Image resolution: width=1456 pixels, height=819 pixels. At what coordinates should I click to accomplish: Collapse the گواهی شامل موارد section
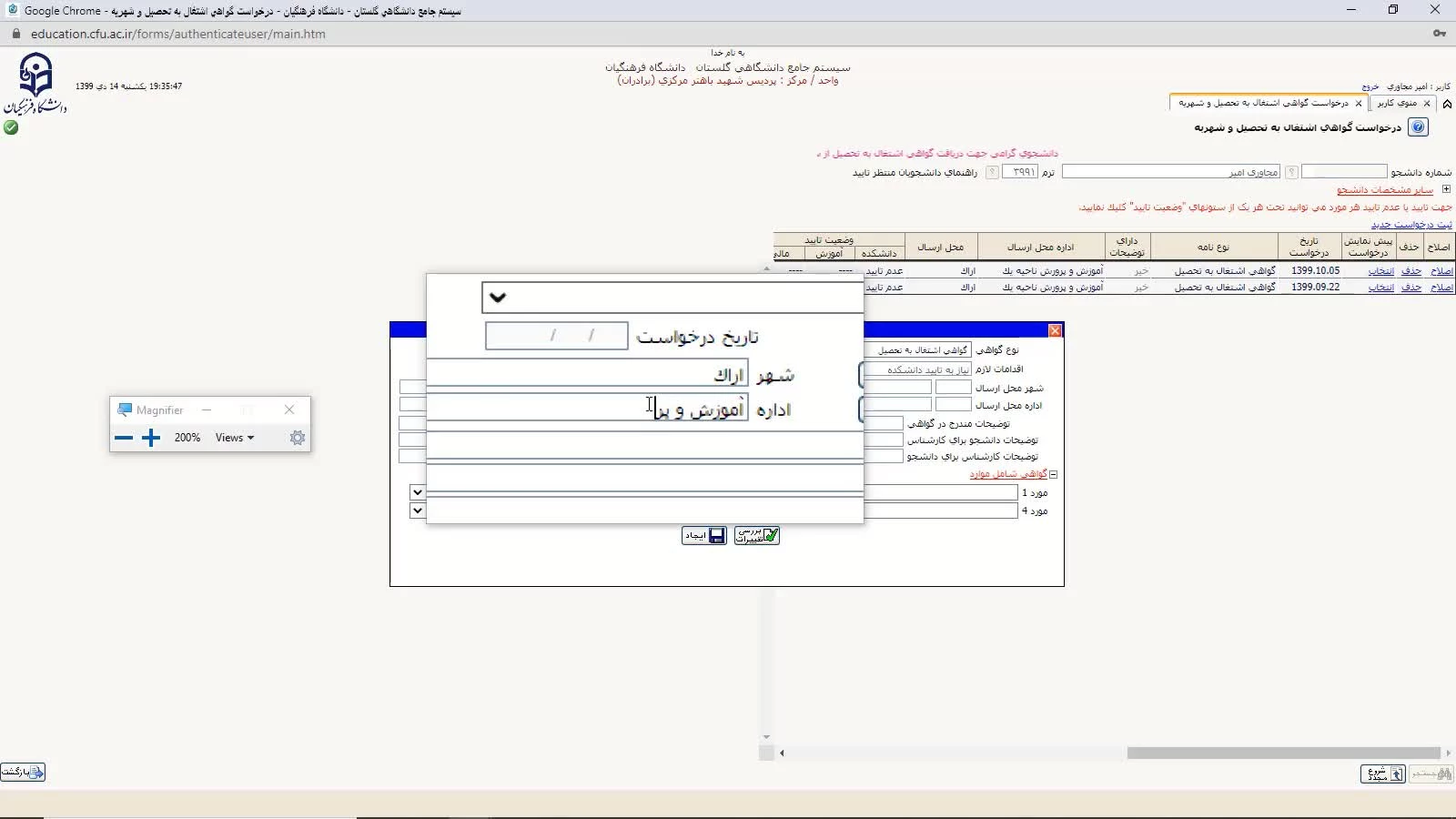[1053, 474]
